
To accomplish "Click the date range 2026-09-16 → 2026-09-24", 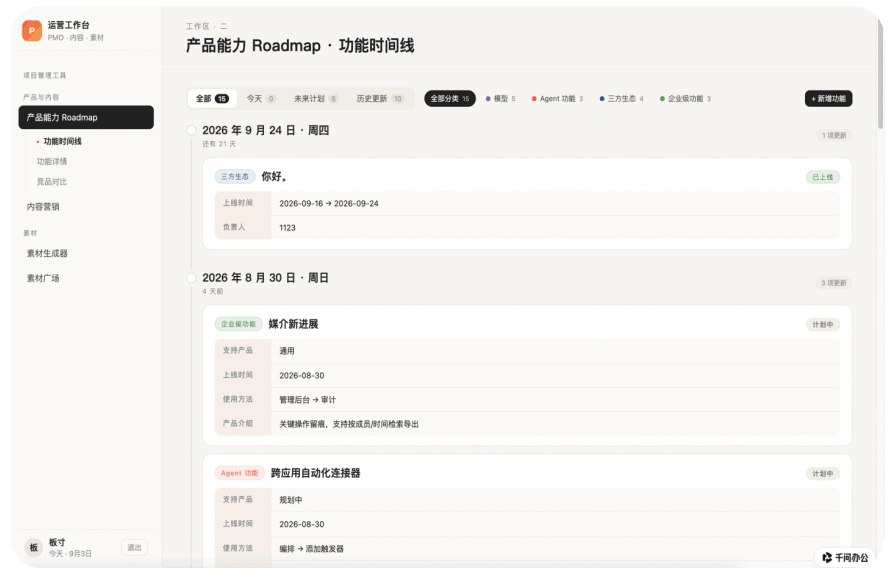I will click(x=329, y=203).
